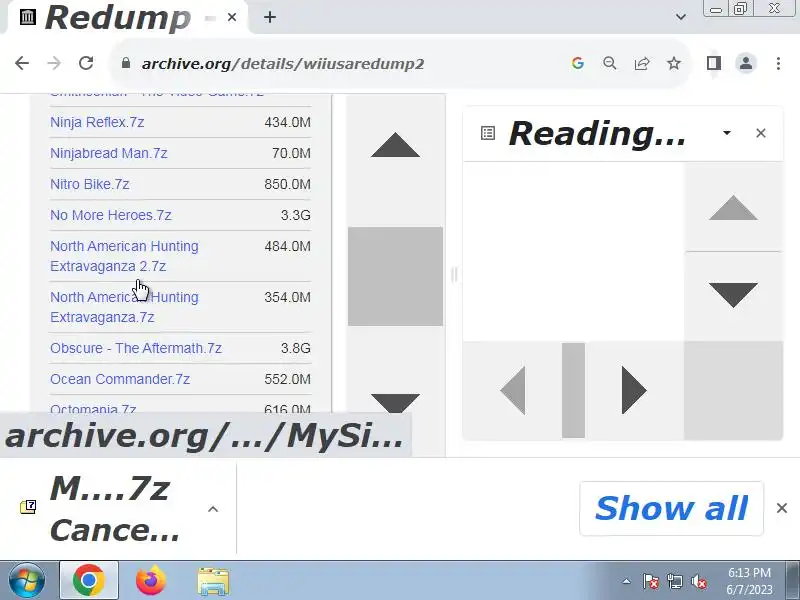This screenshot has height=600, width=800.
Task: Go back to the previous page
Action: point(22,63)
